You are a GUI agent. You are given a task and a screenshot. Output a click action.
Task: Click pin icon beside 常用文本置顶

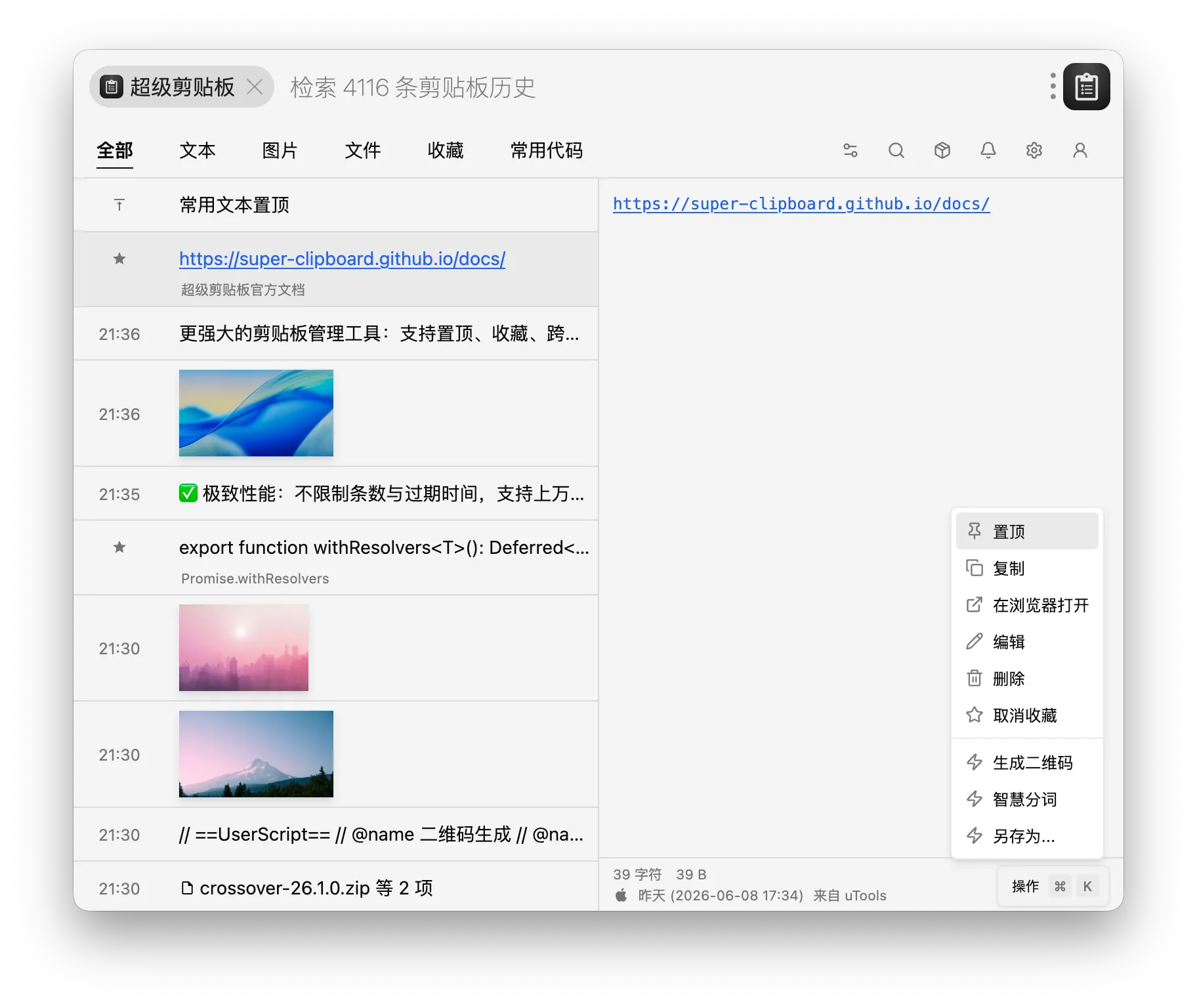pos(119,205)
